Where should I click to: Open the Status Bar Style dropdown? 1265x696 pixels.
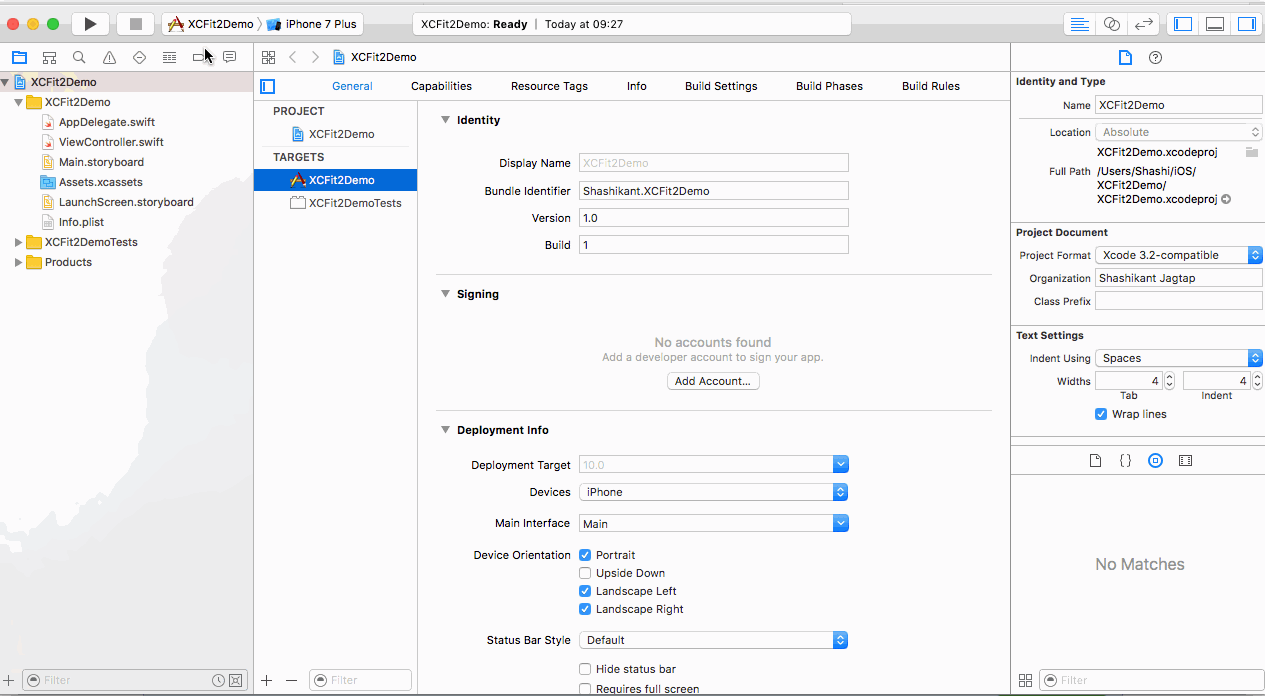(x=714, y=640)
